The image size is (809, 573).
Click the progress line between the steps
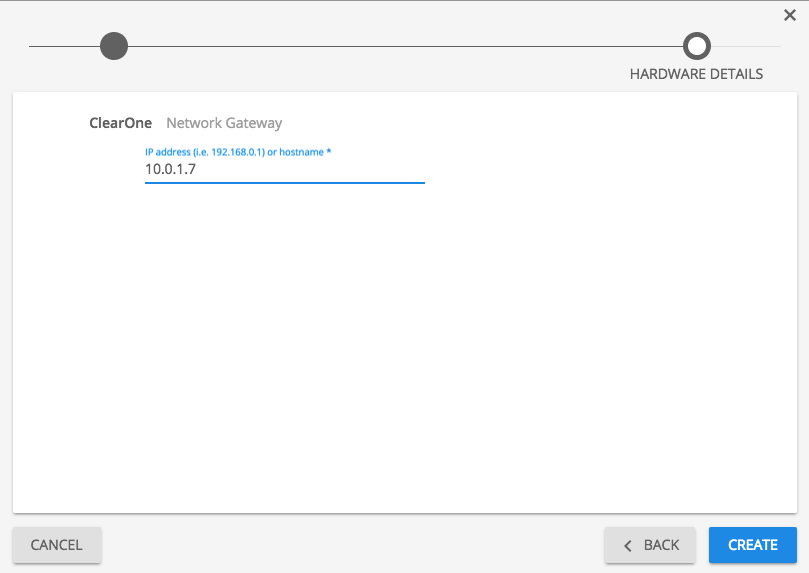pos(400,46)
